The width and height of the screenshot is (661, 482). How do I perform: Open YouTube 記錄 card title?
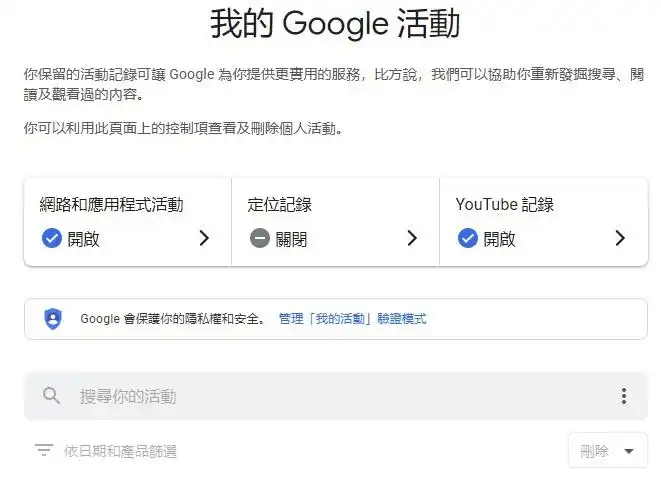[x=504, y=205]
